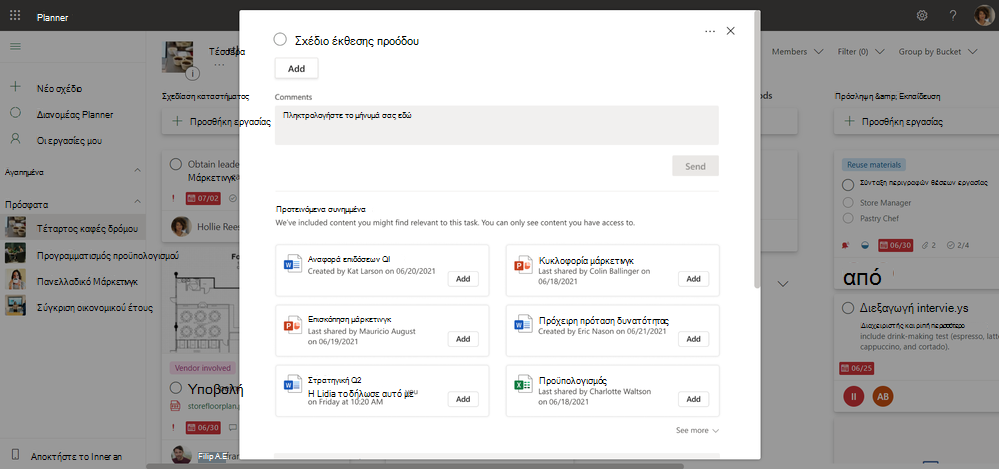Click the phone icon next to Αποκτήστε
Viewport: 999px width, 469px height.
click(16, 456)
